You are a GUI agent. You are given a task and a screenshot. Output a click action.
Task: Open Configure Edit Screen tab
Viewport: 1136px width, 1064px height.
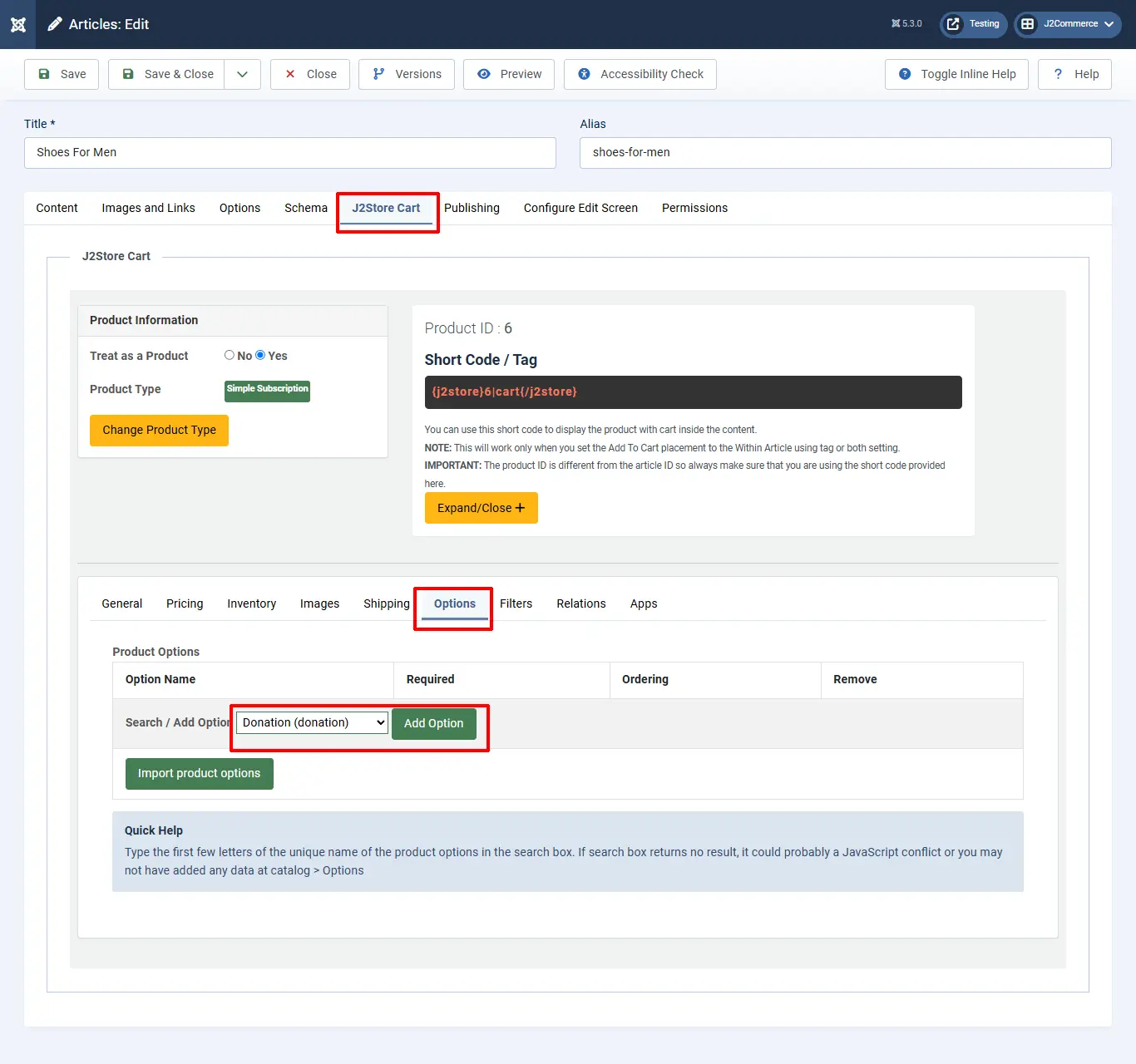tap(580, 208)
